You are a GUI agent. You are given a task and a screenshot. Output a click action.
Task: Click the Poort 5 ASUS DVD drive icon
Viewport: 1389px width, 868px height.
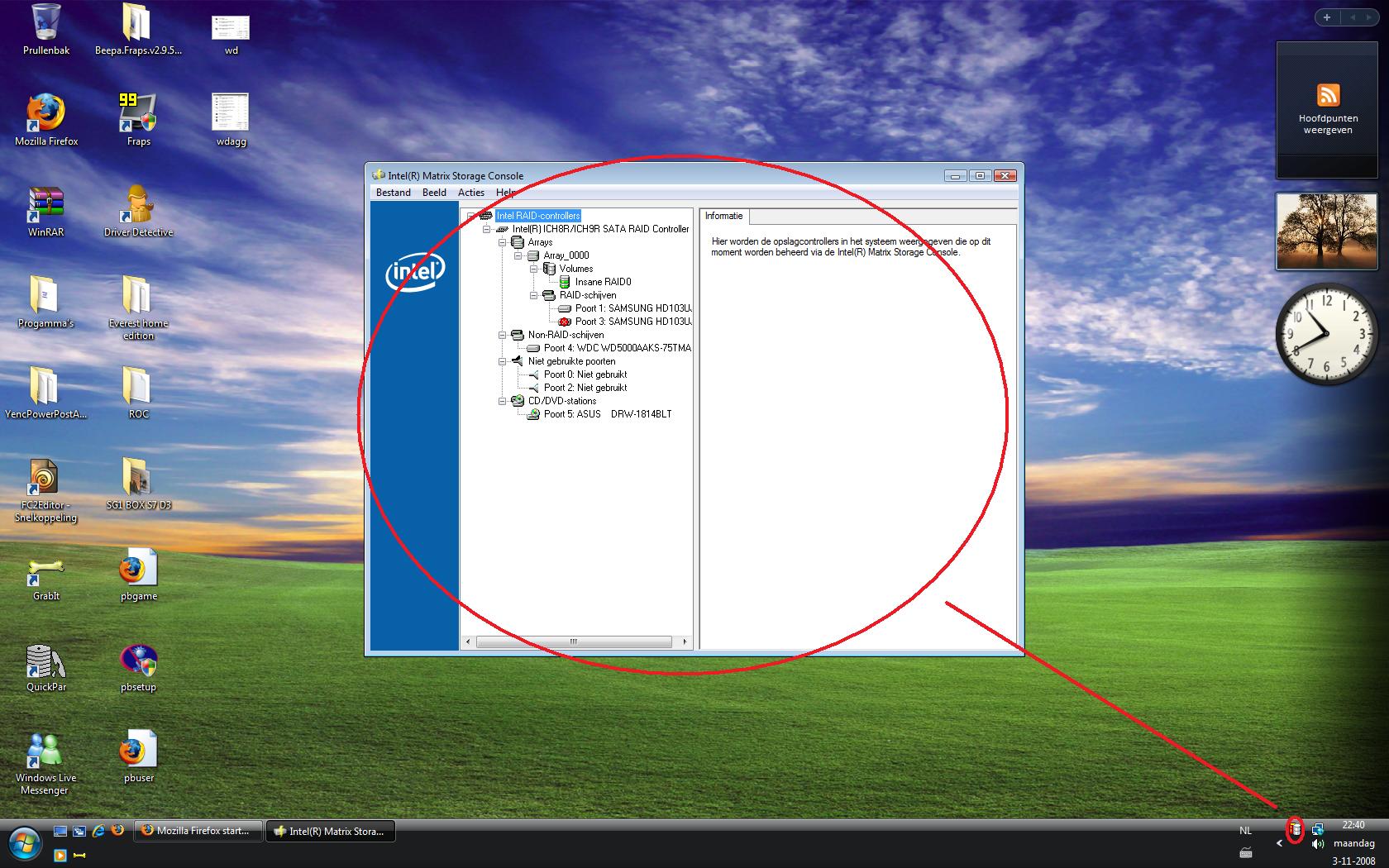coord(533,414)
